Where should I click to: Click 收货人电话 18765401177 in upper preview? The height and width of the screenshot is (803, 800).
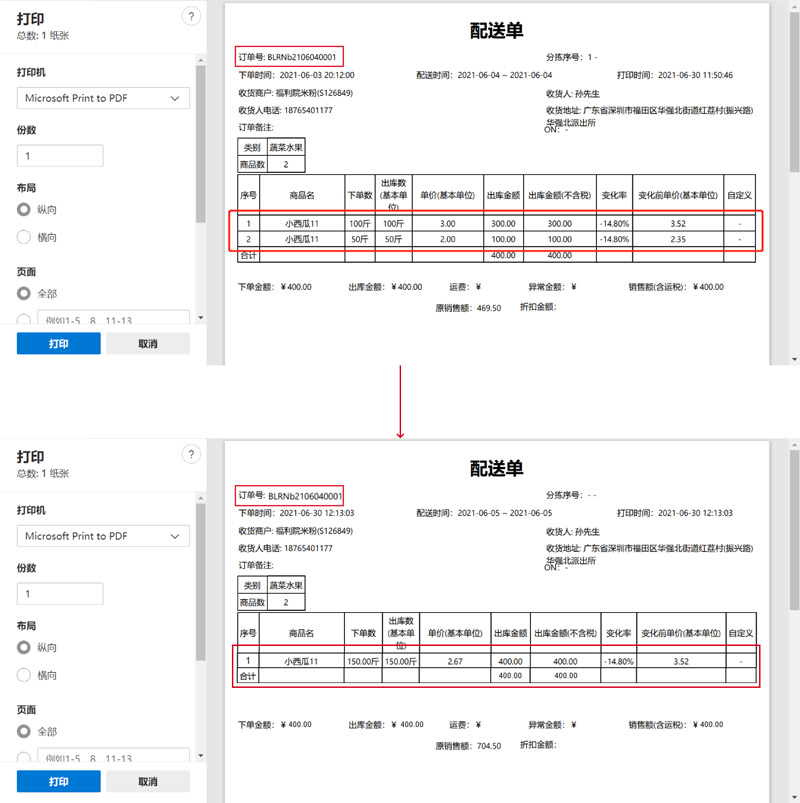point(285,110)
